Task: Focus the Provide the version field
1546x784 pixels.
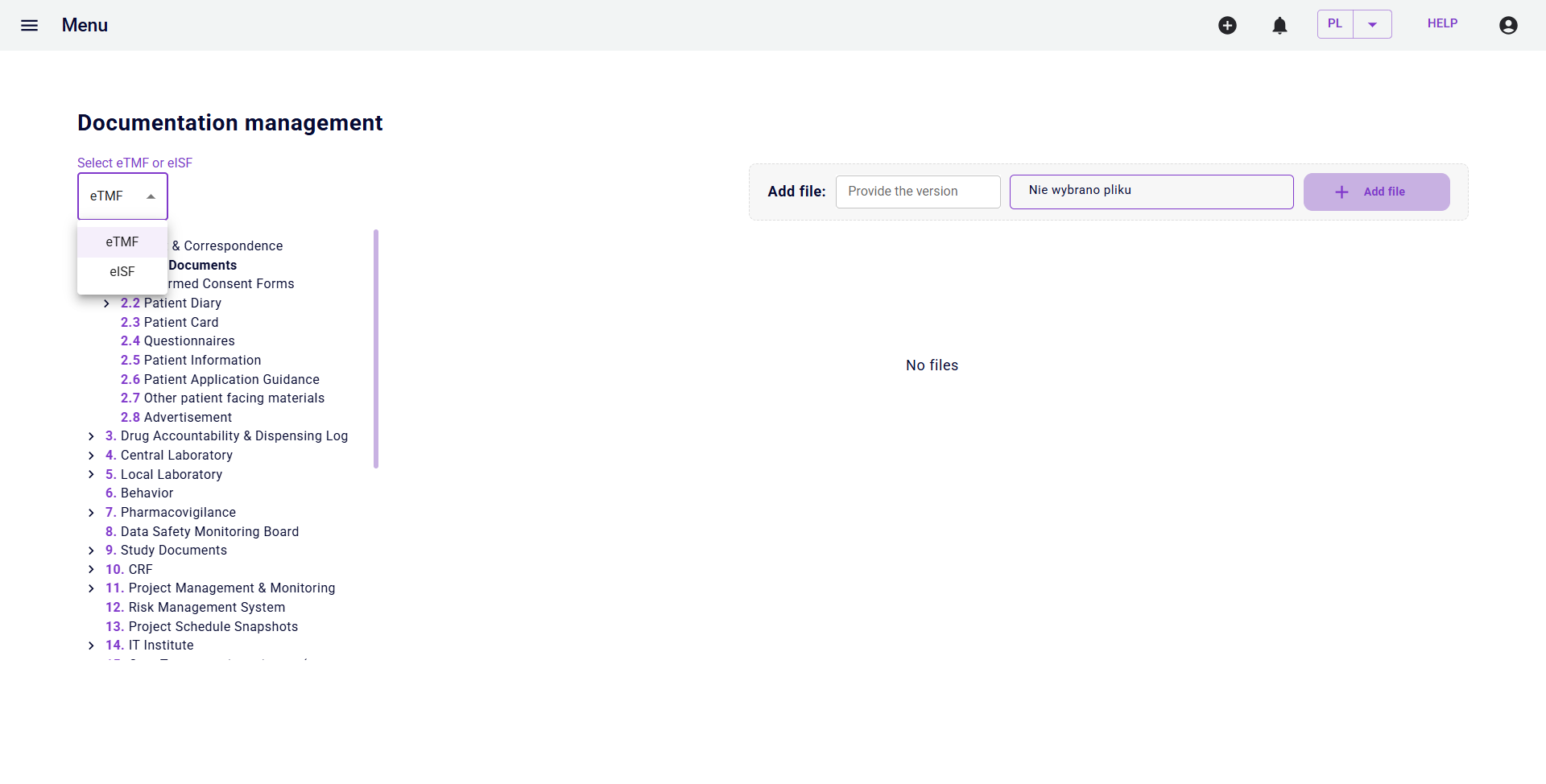Action: (918, 192)
